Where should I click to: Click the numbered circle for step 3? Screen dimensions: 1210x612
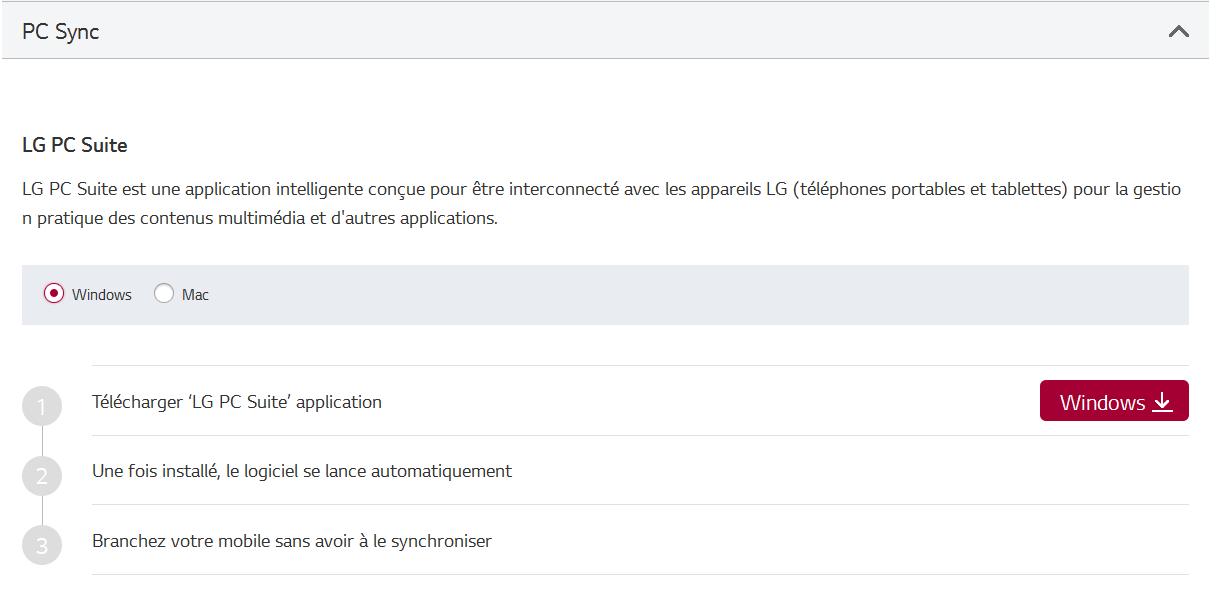41,545
